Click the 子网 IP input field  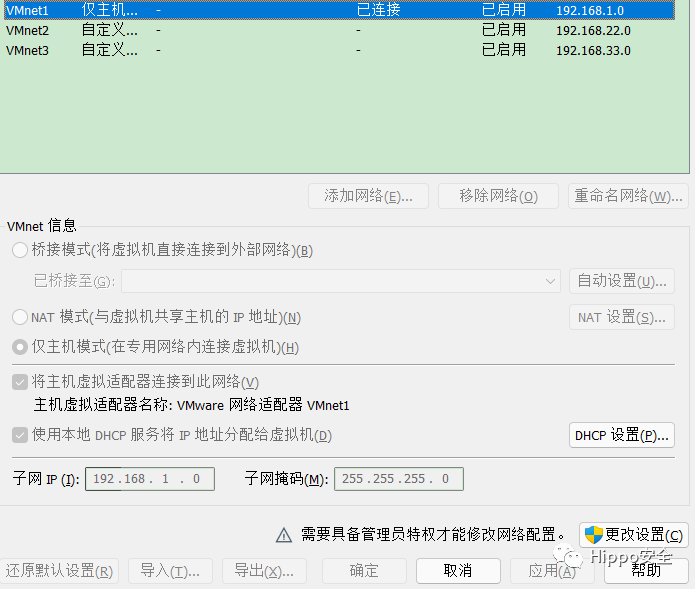coord(150,479)
